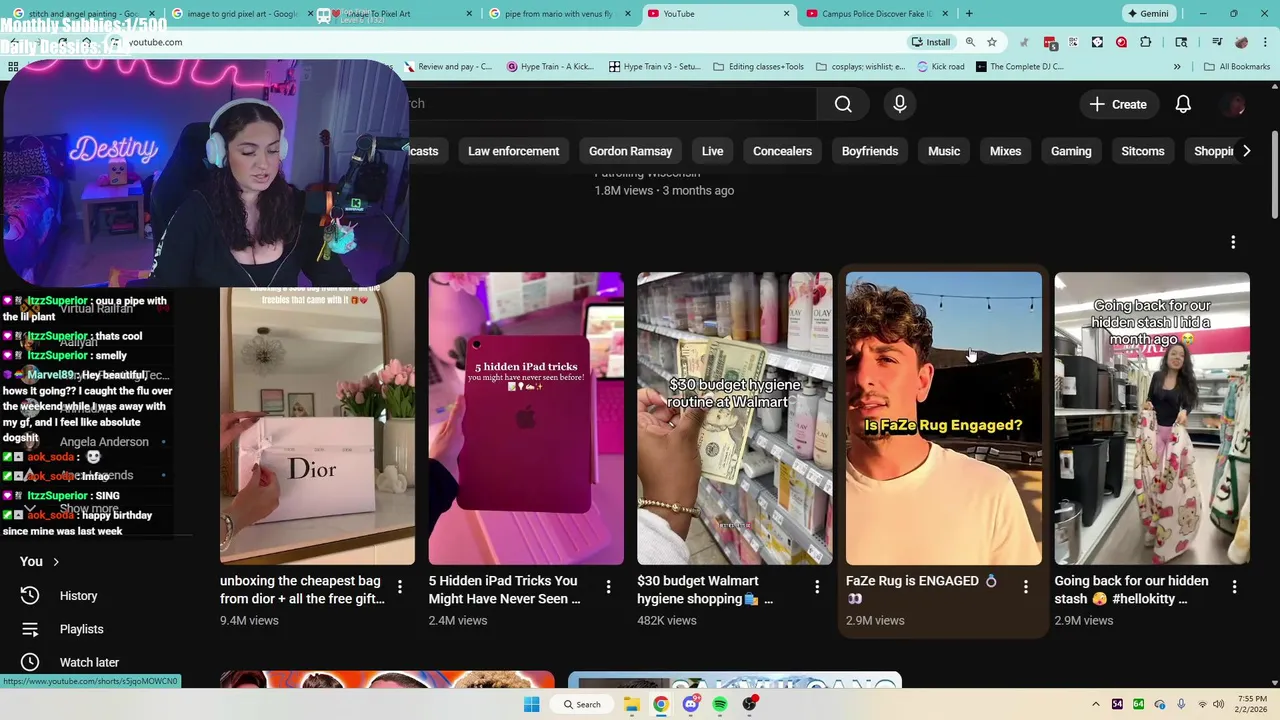Select the Boyfriends filter chip
This screenshot has height=720, width=1280.
click(x=870, y=151)
